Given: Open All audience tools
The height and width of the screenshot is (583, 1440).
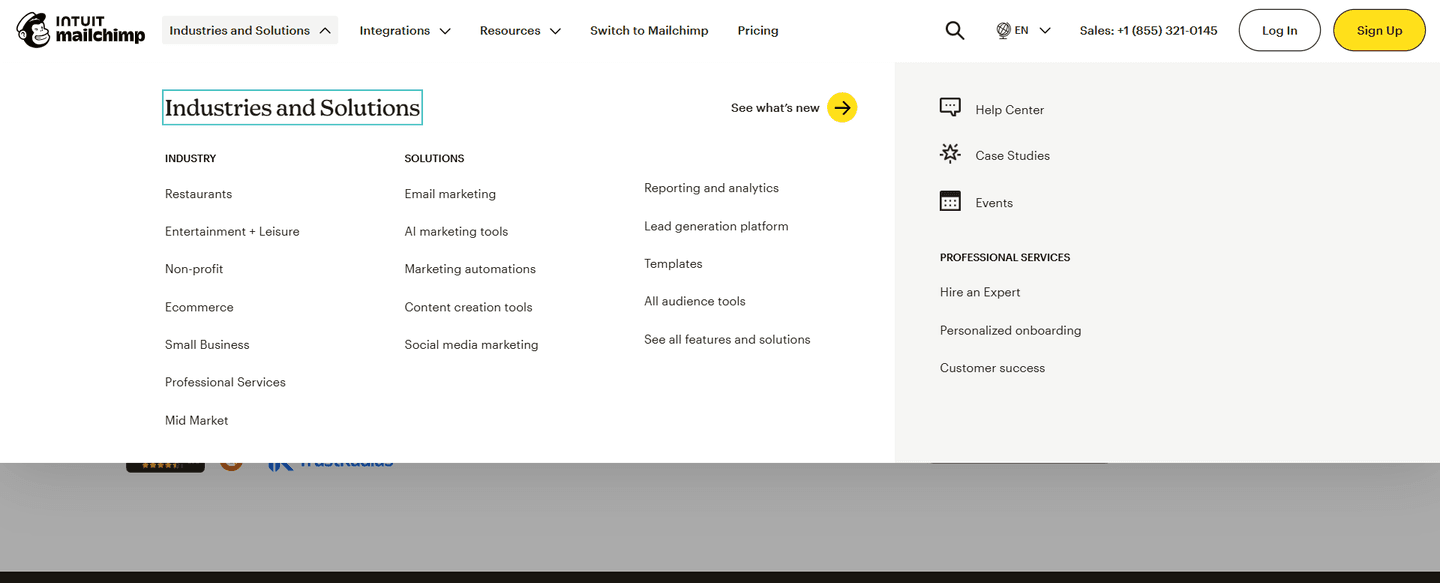Looking at the screenshot, I should click(695, 301).
